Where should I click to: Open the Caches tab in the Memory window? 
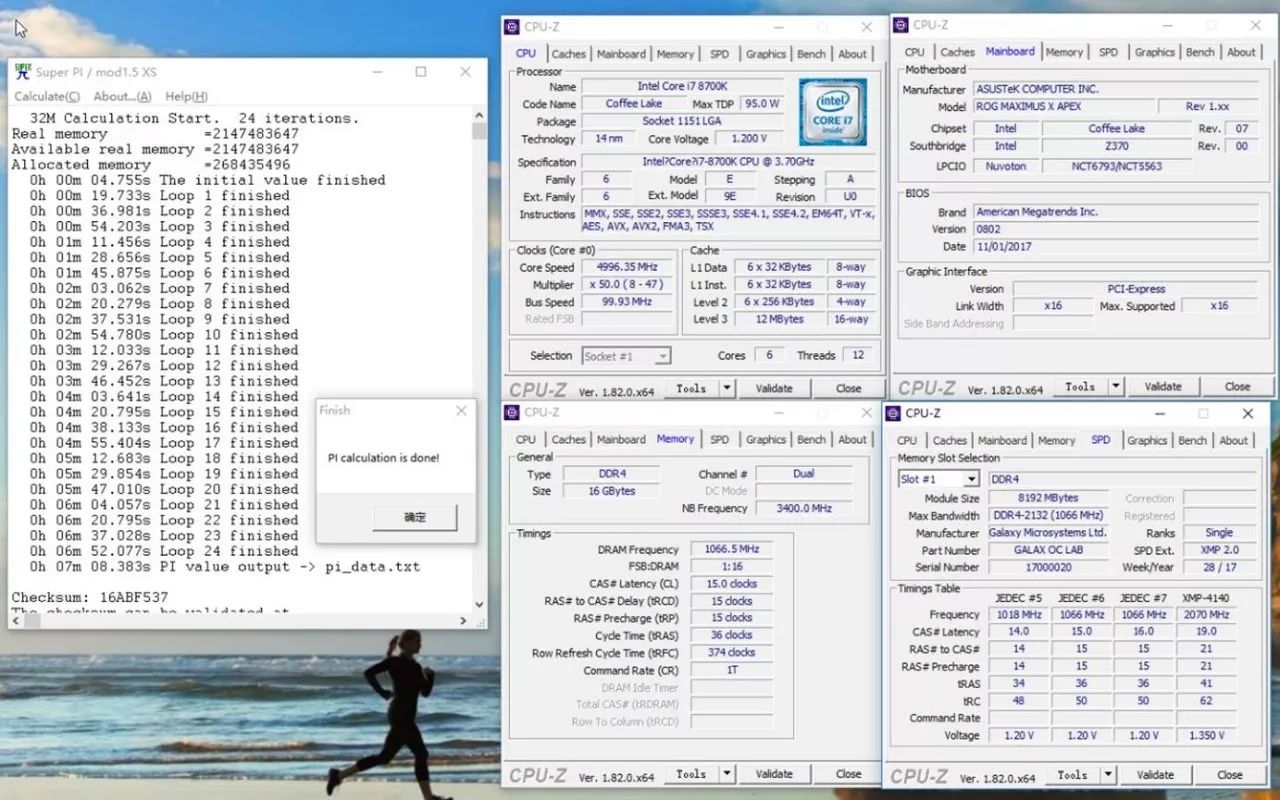568,439
